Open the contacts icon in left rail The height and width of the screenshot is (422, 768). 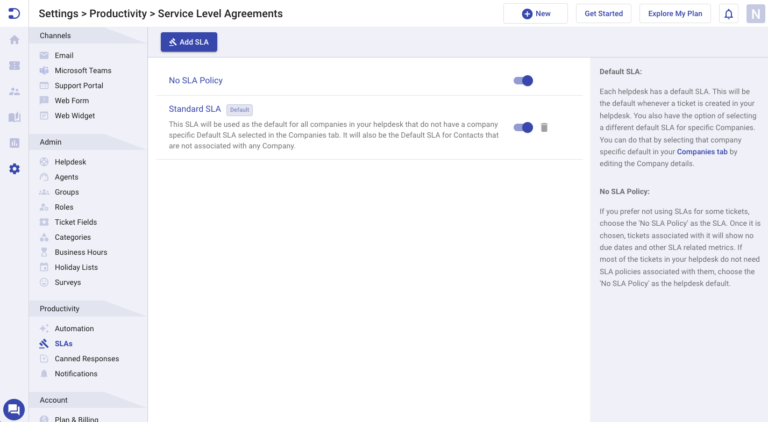click(14, 92)
